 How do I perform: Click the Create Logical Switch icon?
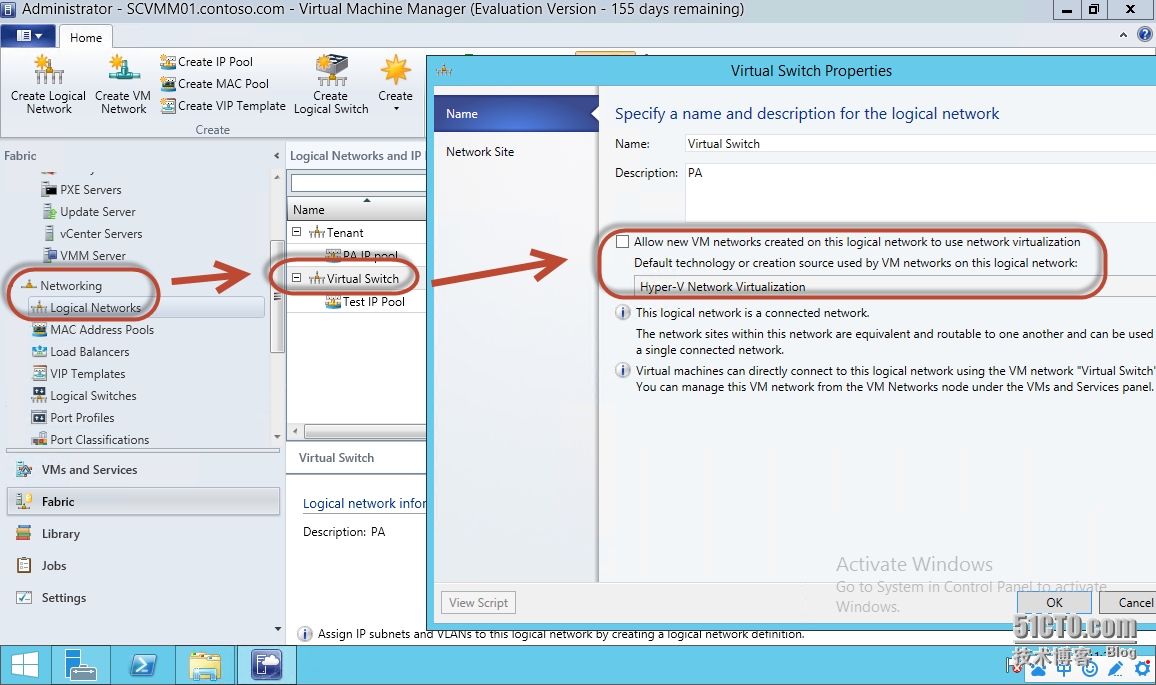click(332, 69)
